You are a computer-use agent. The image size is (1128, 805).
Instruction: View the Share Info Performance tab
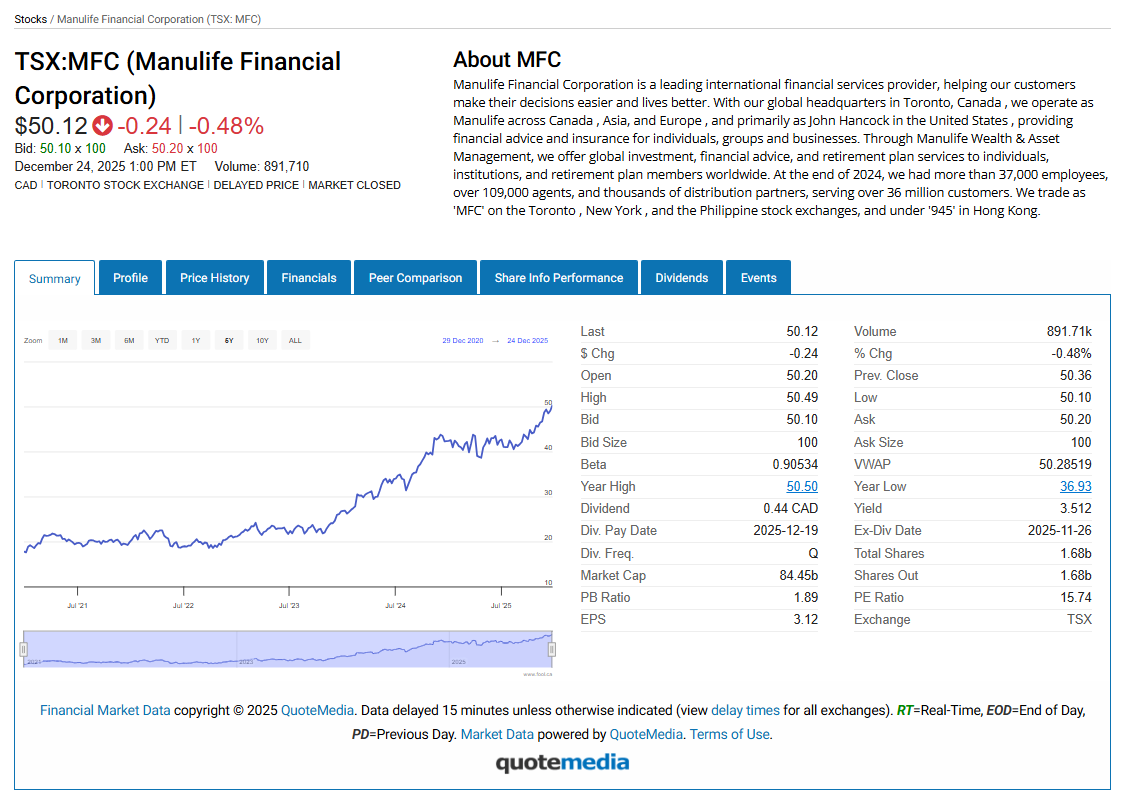[558, 278]
